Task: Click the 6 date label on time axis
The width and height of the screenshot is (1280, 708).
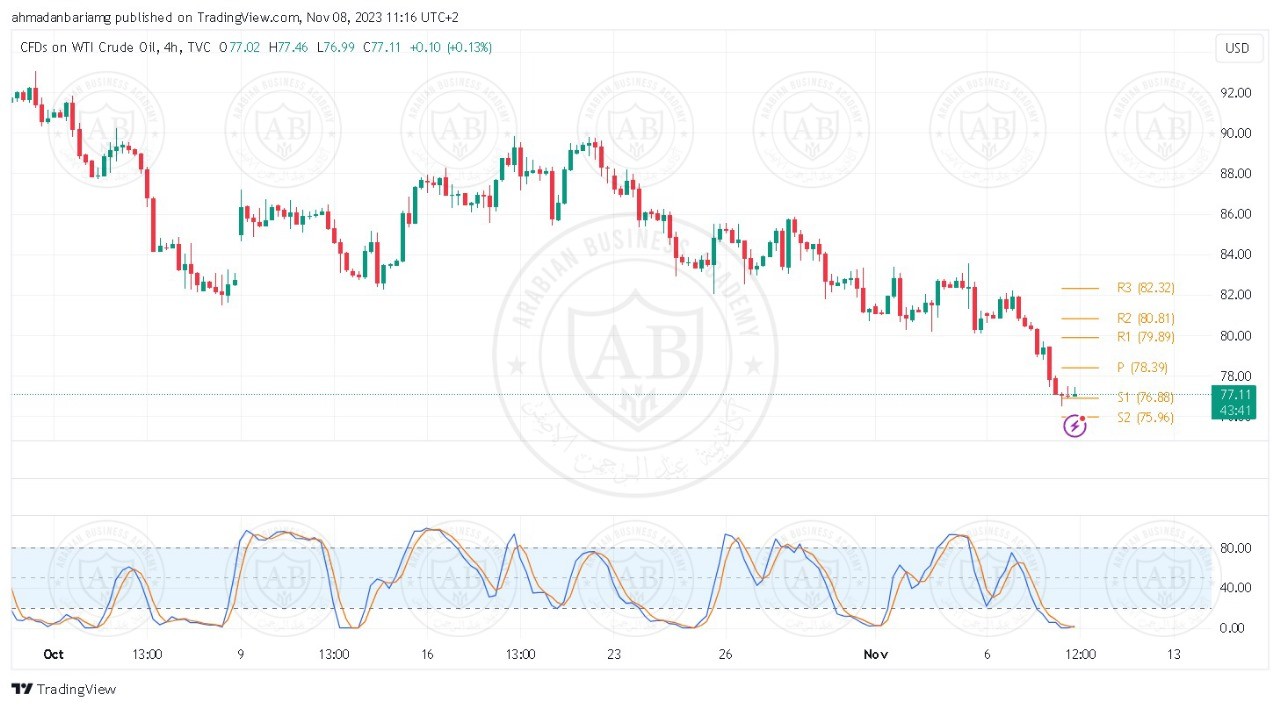Action: pyautogui.click(x=987, y=654)
